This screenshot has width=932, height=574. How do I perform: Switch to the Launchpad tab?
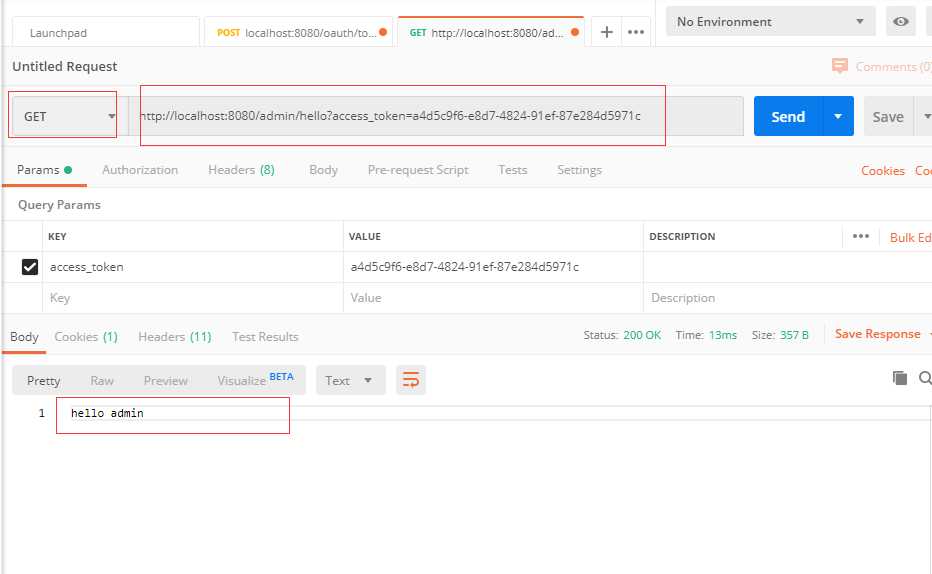(x=106, y=33)
